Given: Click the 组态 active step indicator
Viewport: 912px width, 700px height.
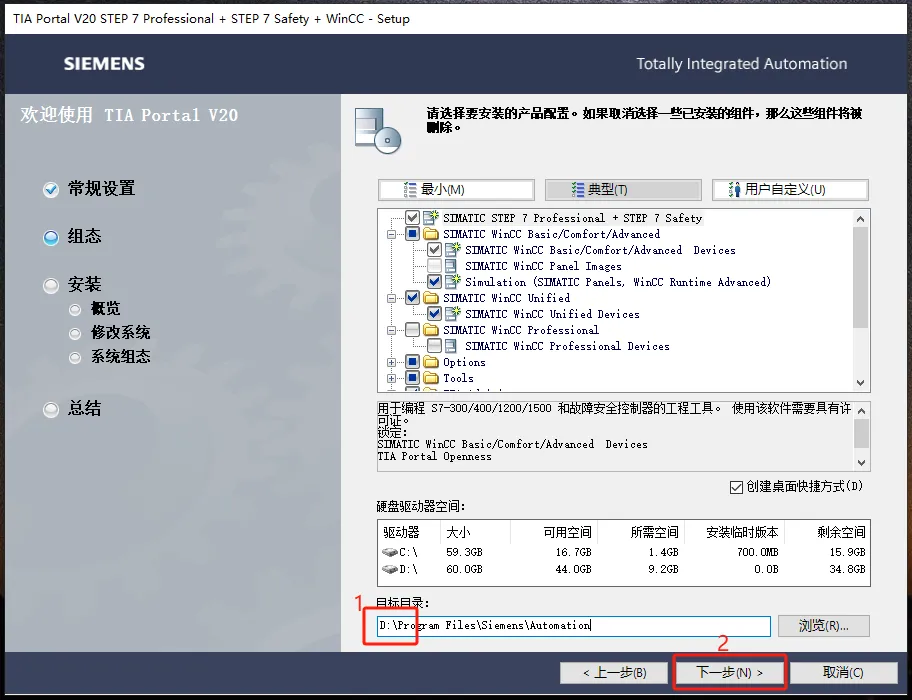Looking at the screenshot, I should [51, 237].
